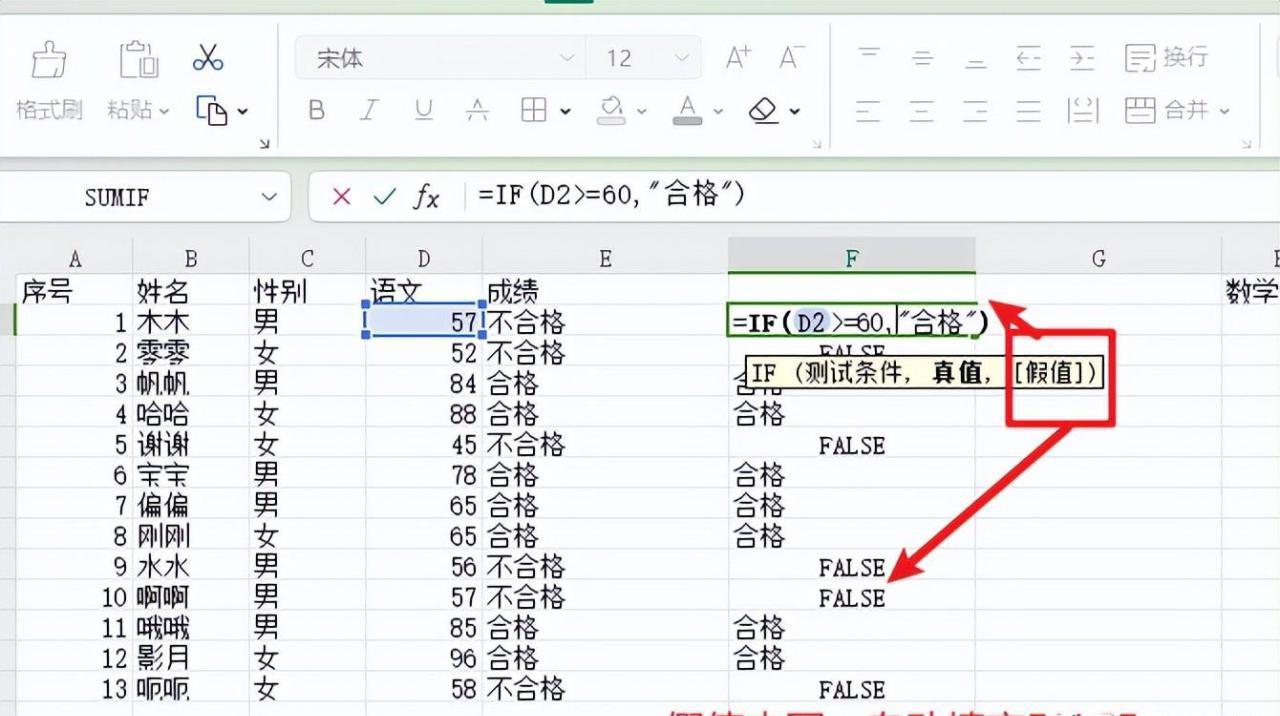
Task: Activate the Format Painter brush icon
Action: click(x=49, y=60)
